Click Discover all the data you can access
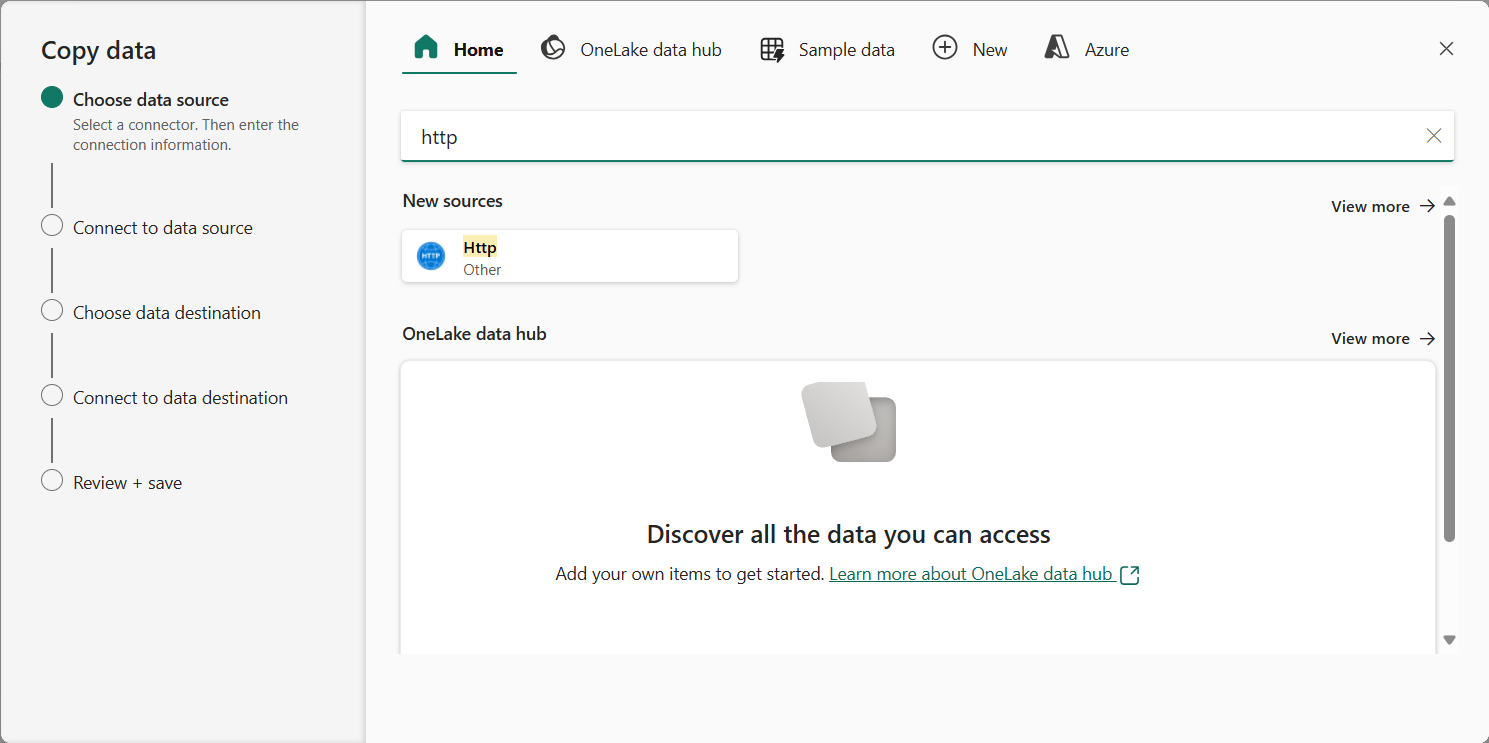The image size is (1489, 743). tap(849, 534)
